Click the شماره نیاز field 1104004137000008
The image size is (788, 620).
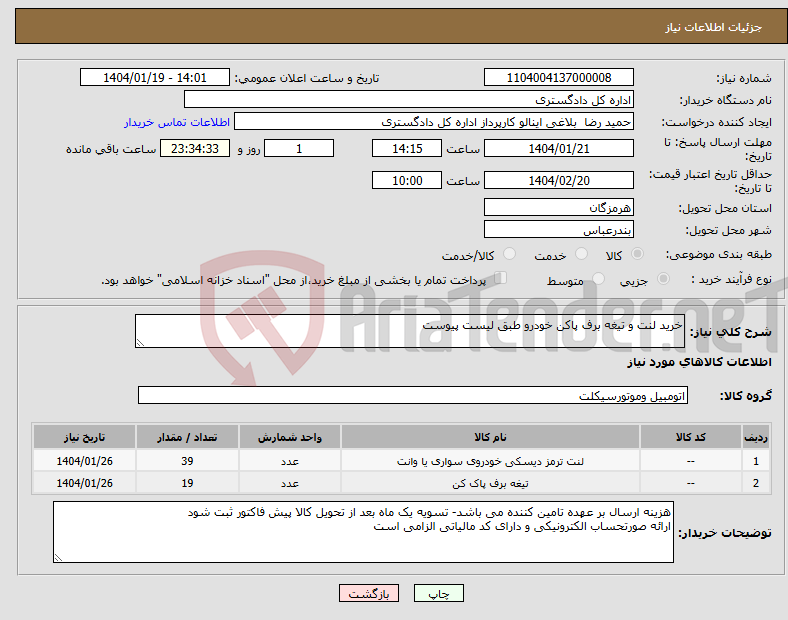tap(558, 77)
